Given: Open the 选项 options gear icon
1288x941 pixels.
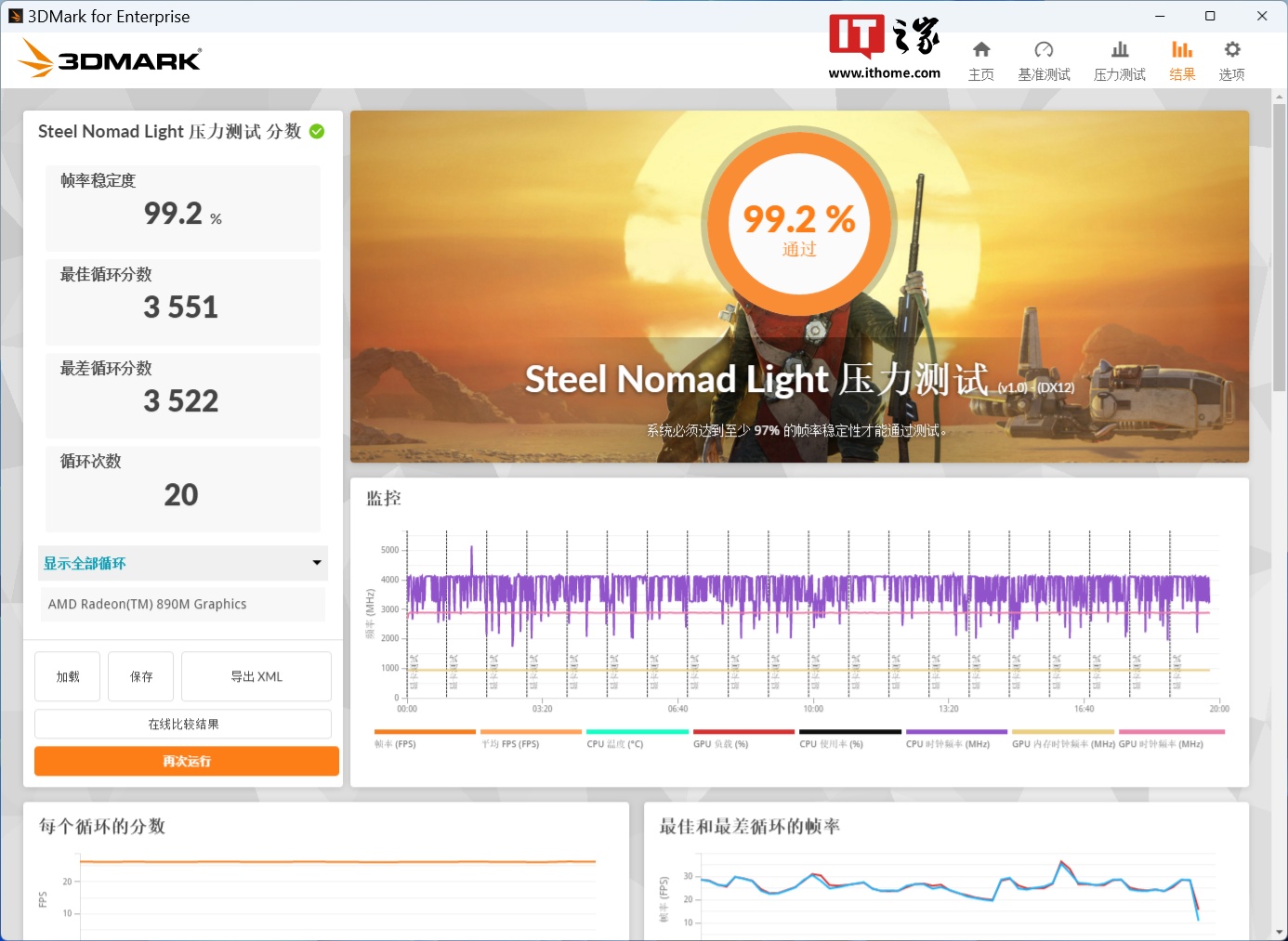Looking at the screenshot, I should point(1232,50).
